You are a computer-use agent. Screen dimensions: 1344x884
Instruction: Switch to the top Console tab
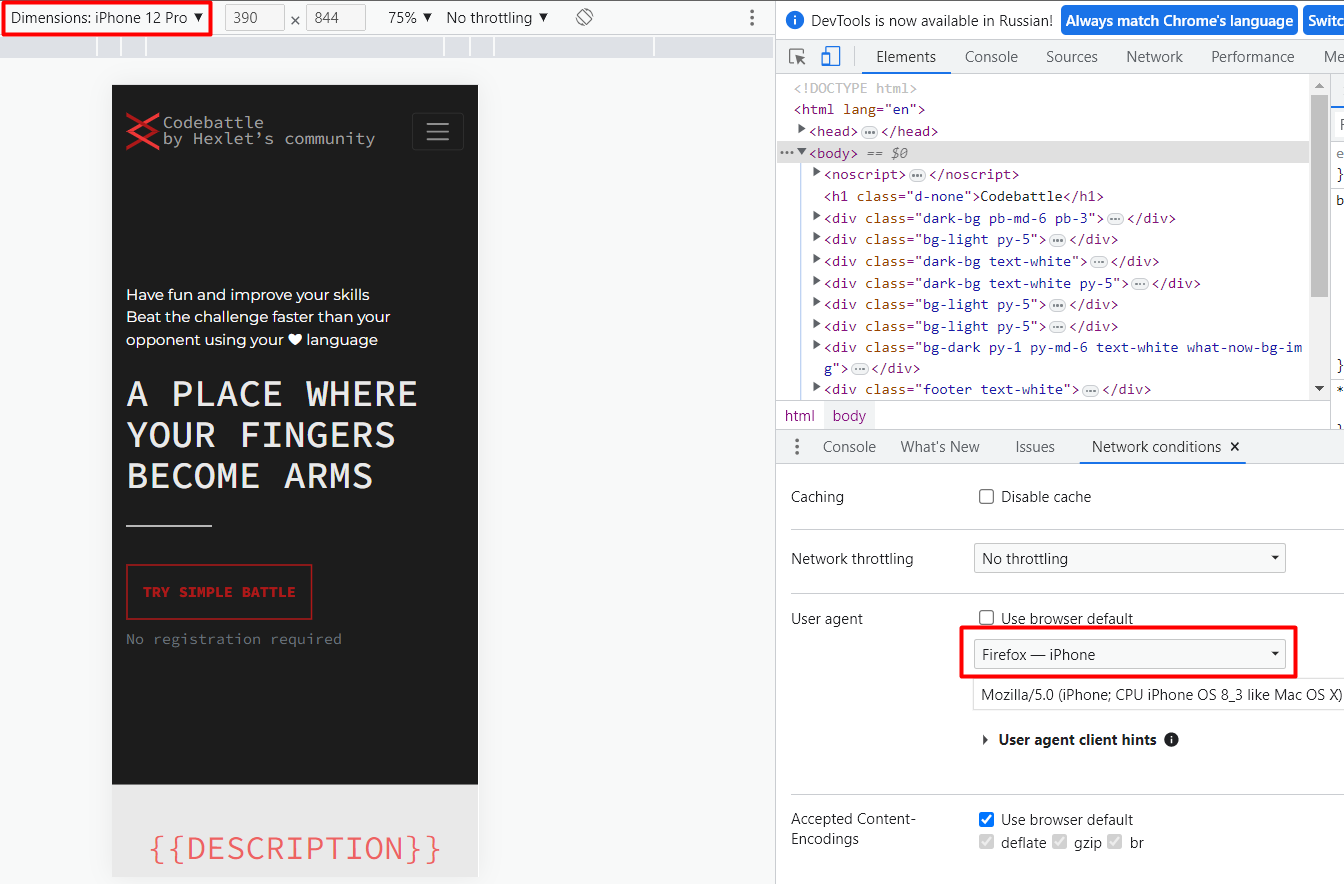(991, 57)
